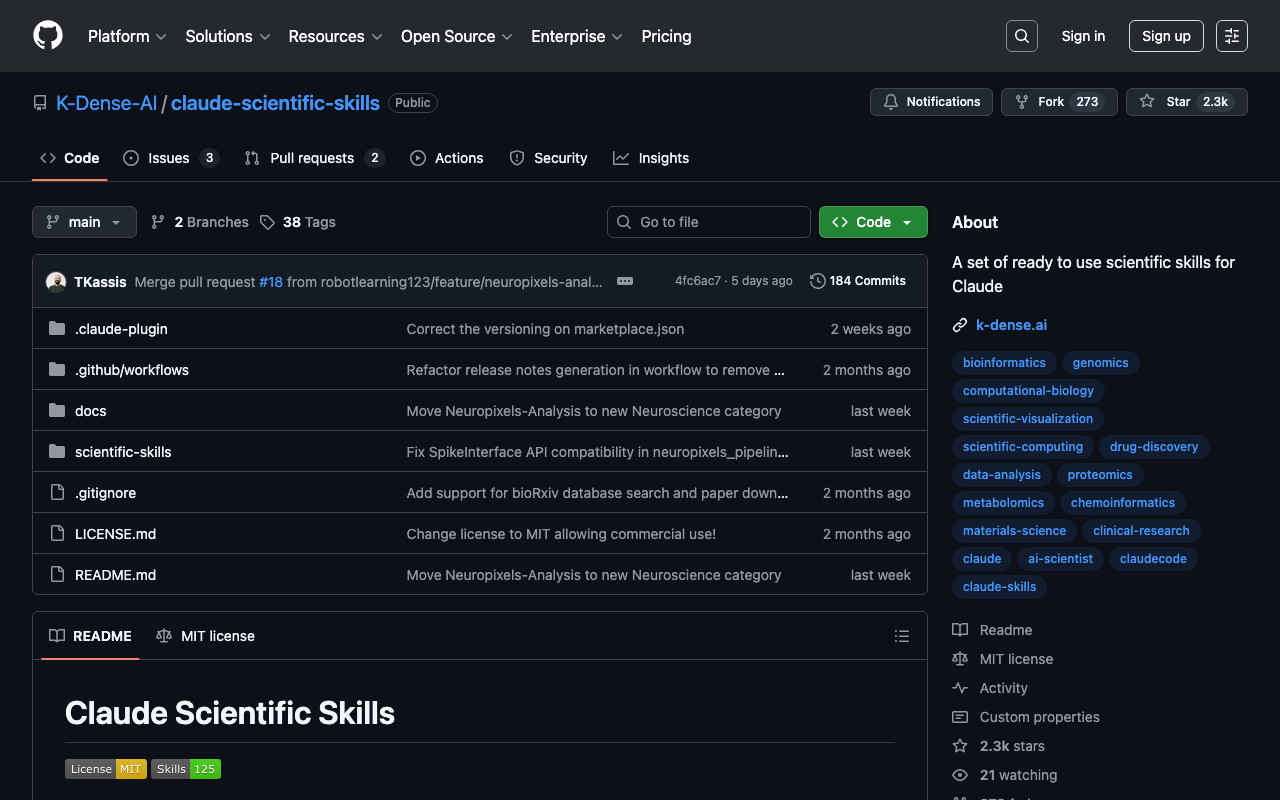Open commit history showing 184 Commits
This screenshot has width=1280, height=800.
(x=857, y=281)
